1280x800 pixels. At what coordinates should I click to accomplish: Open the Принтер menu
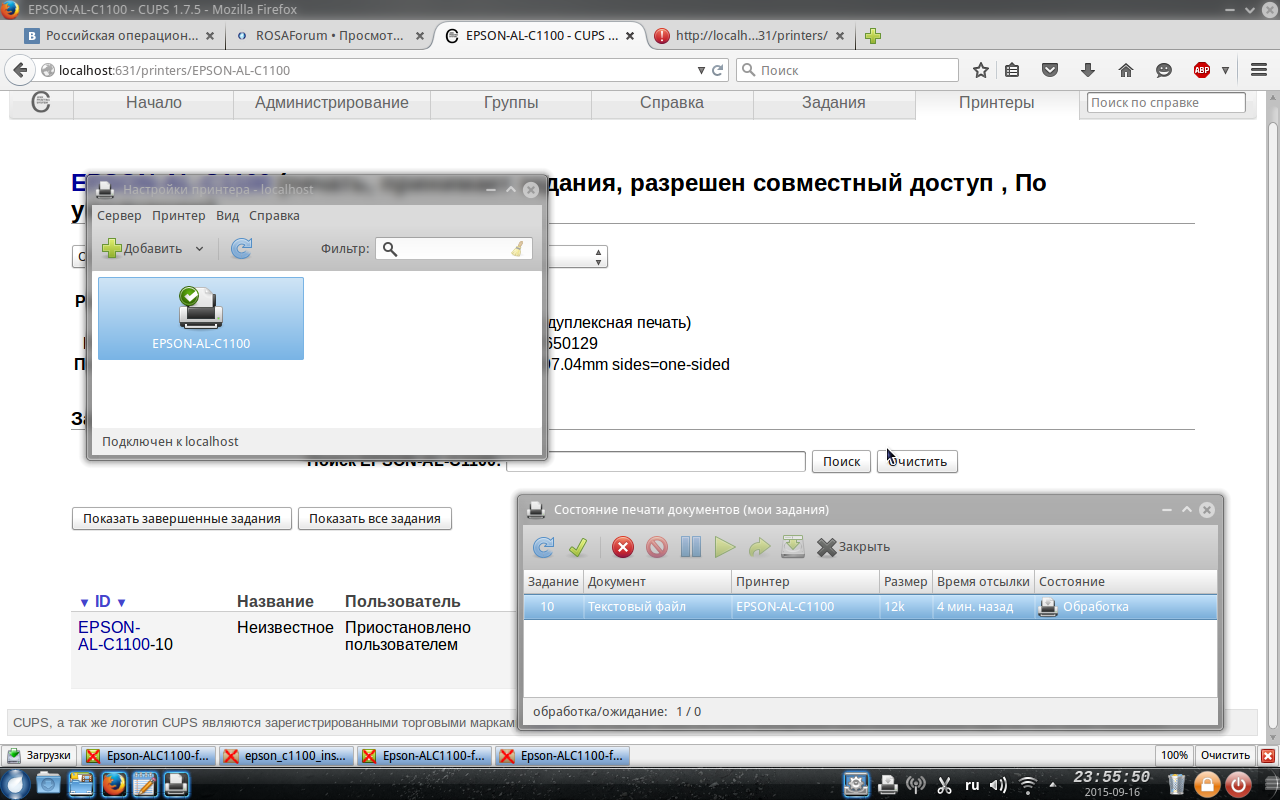pos(179,216)
